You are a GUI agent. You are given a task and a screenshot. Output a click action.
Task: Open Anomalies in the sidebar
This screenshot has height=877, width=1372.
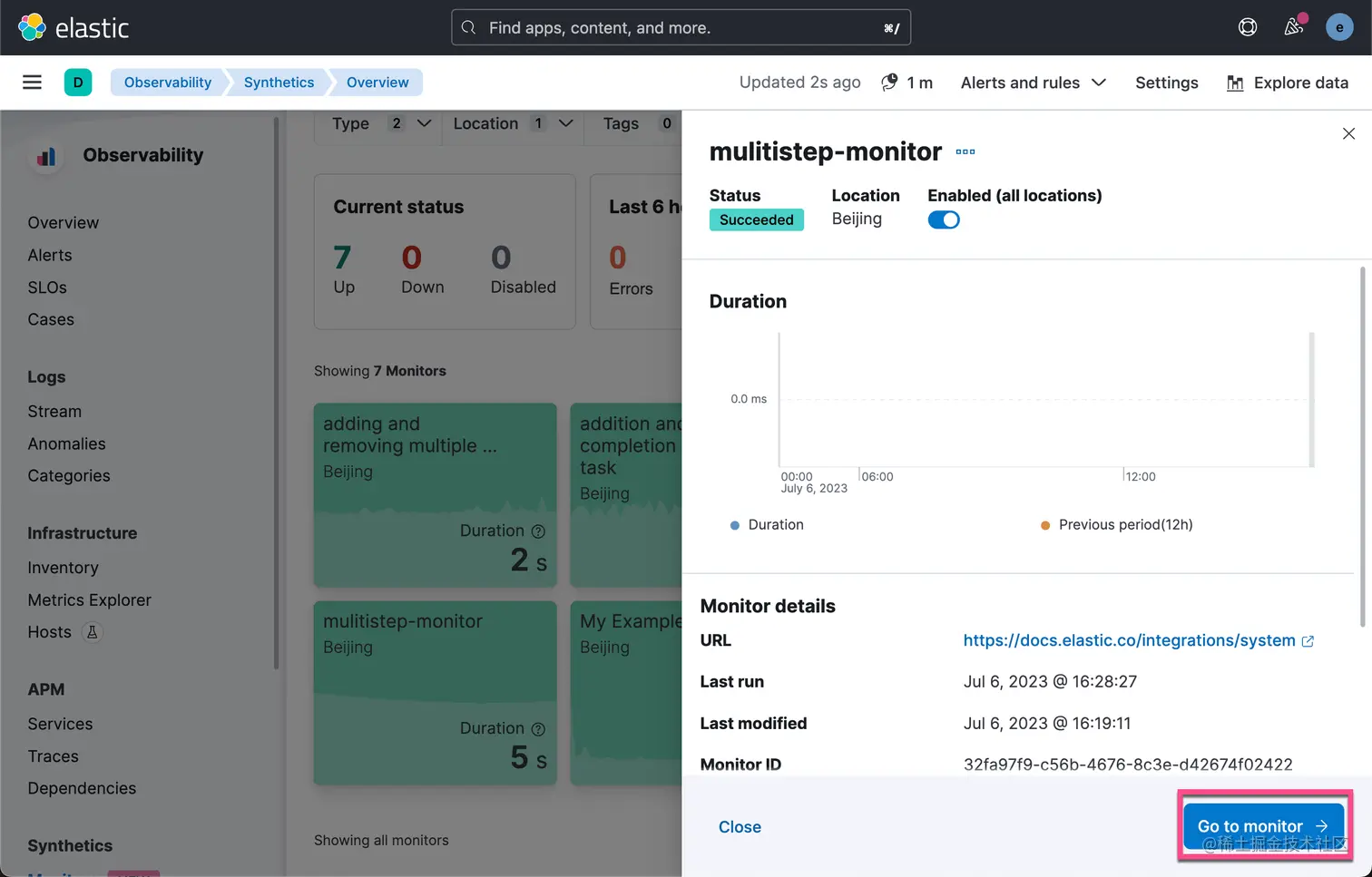click(x=66, y=443)
